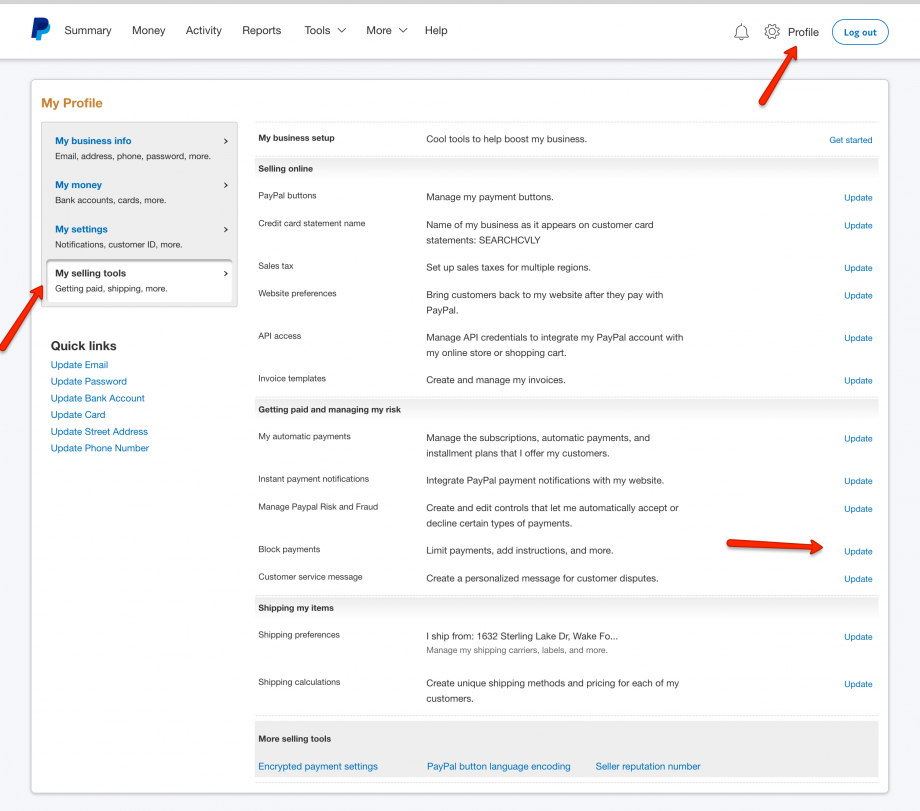The height and width of the screenshot is (811, 920).
Task: Open Seller reputation number link
Action: [x=648, y=766]
